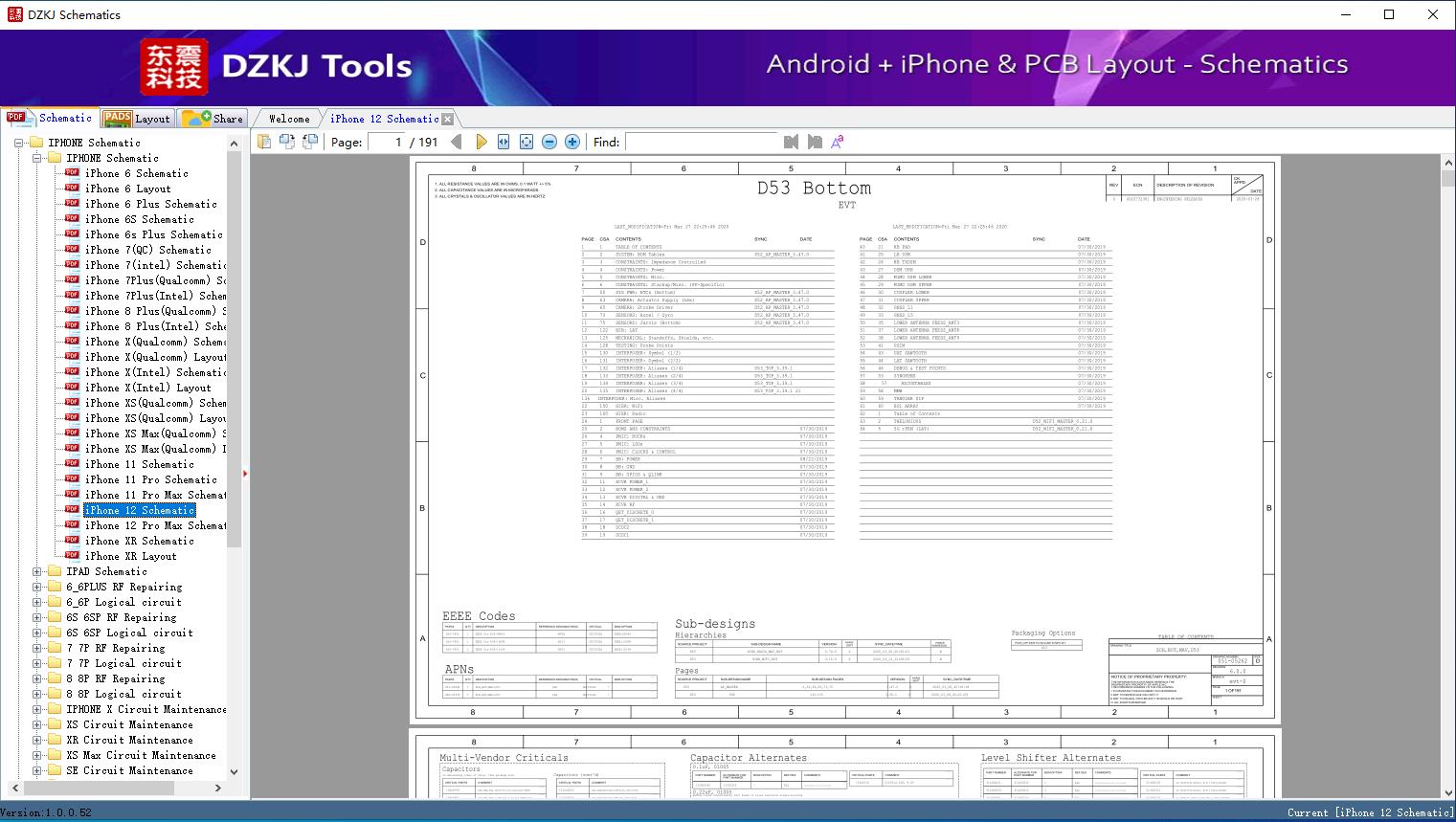Click the fit page icon

(x=526, y=142)
